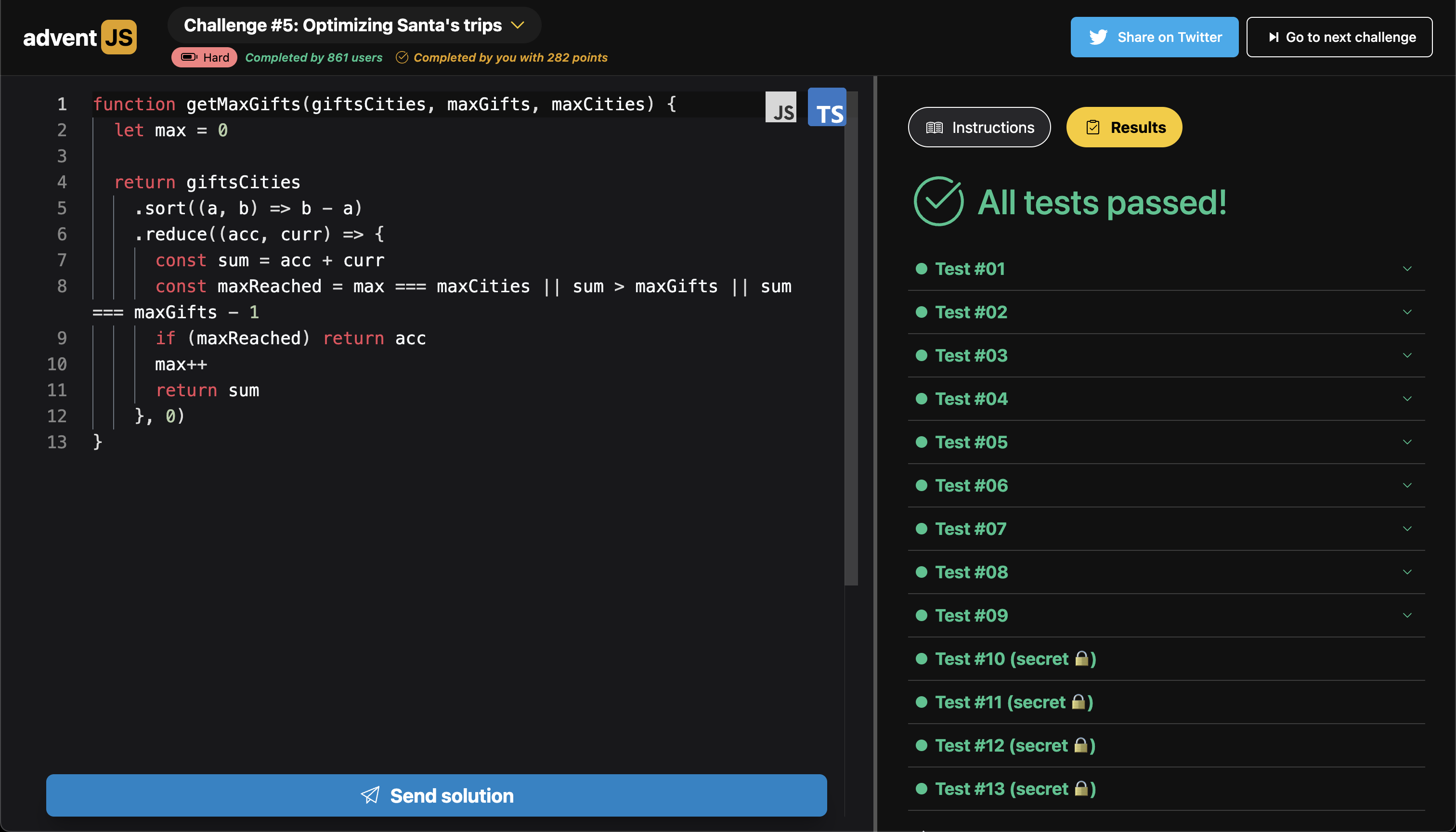Place cursor on line 1 function declaration
1456x832 pixels.
pyautogui.click(x=385, y=104)
